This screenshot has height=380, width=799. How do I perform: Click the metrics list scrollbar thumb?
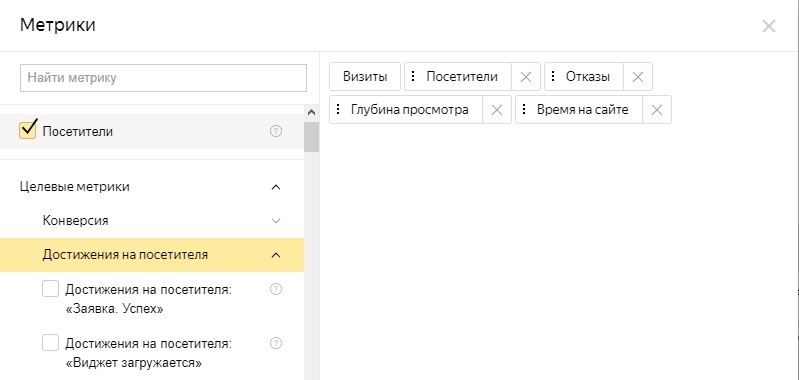[311, 137]
